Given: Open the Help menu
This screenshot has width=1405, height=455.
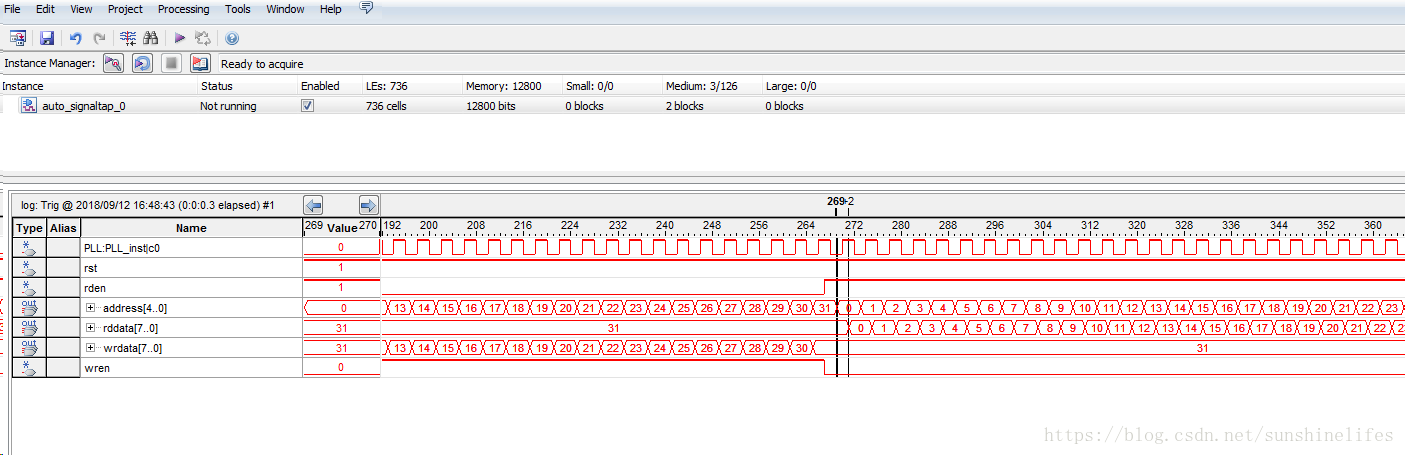Looking at the screenshot, I should 331,9.
